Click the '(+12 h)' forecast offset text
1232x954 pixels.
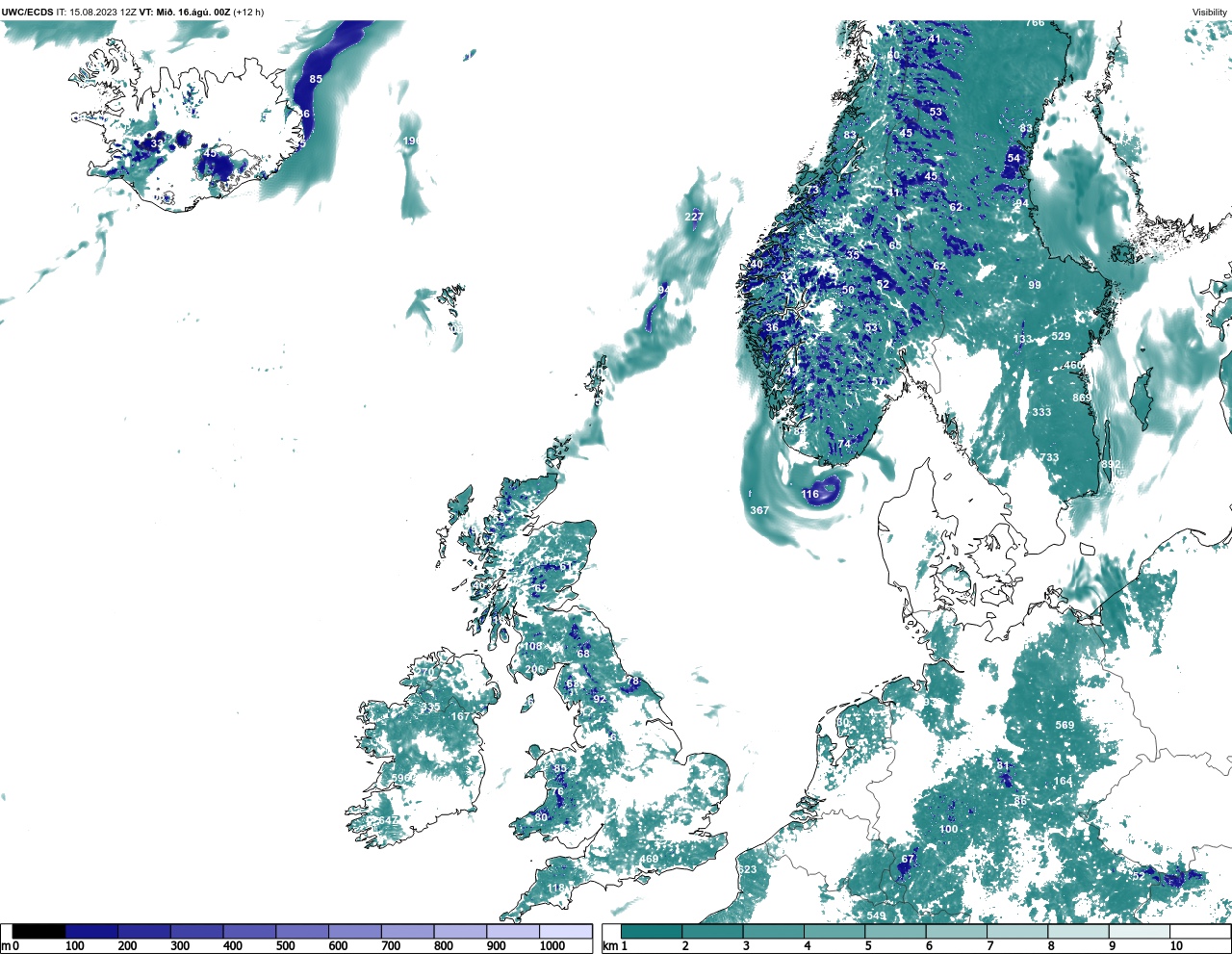(248, 13)
